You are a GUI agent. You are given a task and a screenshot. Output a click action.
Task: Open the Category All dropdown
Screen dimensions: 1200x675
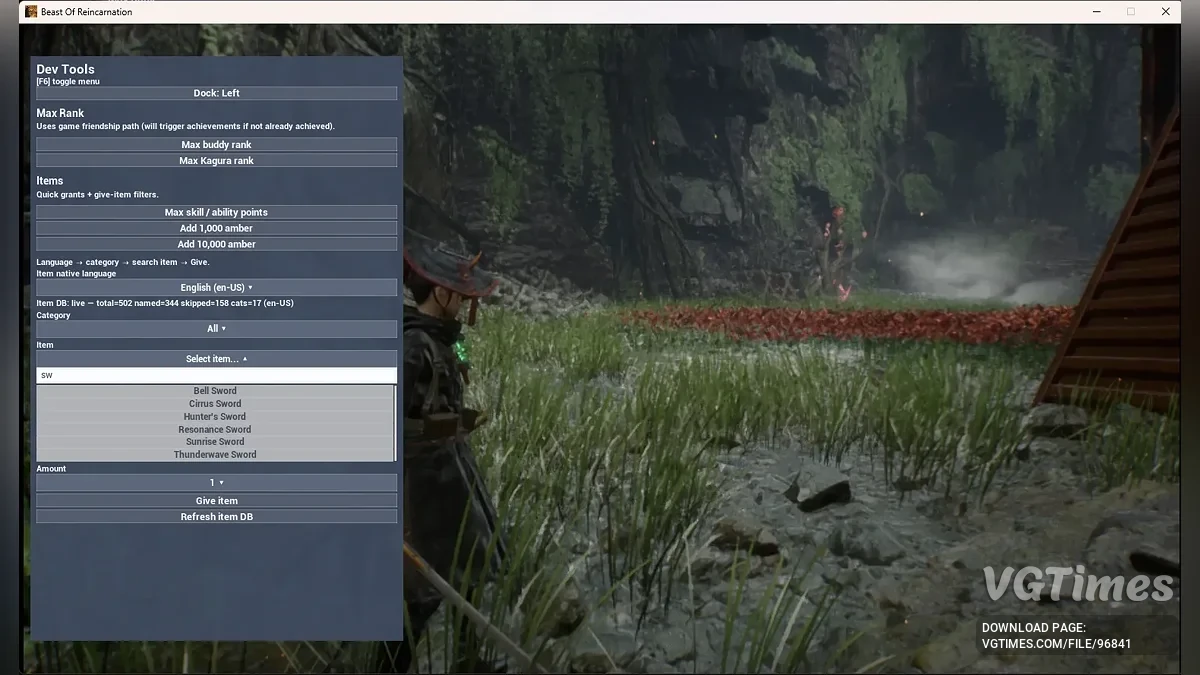[x=217, y=329]
